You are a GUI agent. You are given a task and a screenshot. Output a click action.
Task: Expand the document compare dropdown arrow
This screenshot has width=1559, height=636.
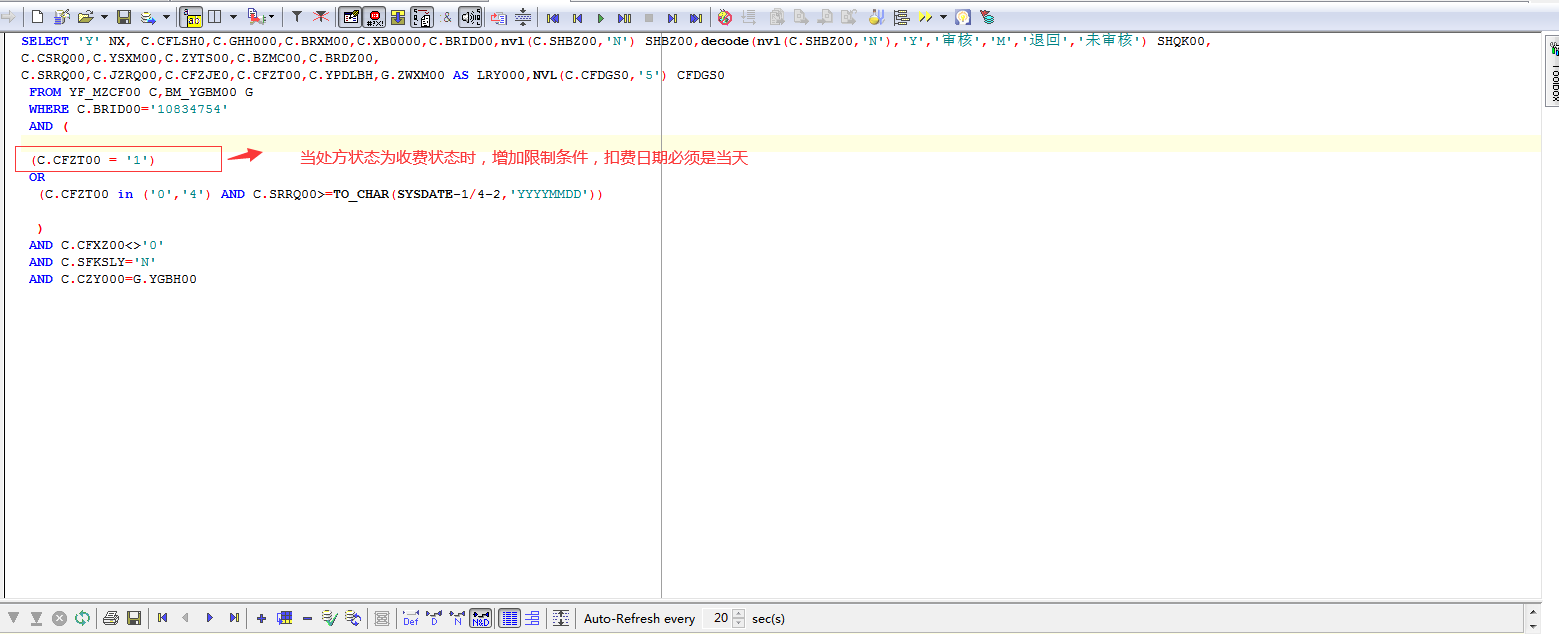271,17
